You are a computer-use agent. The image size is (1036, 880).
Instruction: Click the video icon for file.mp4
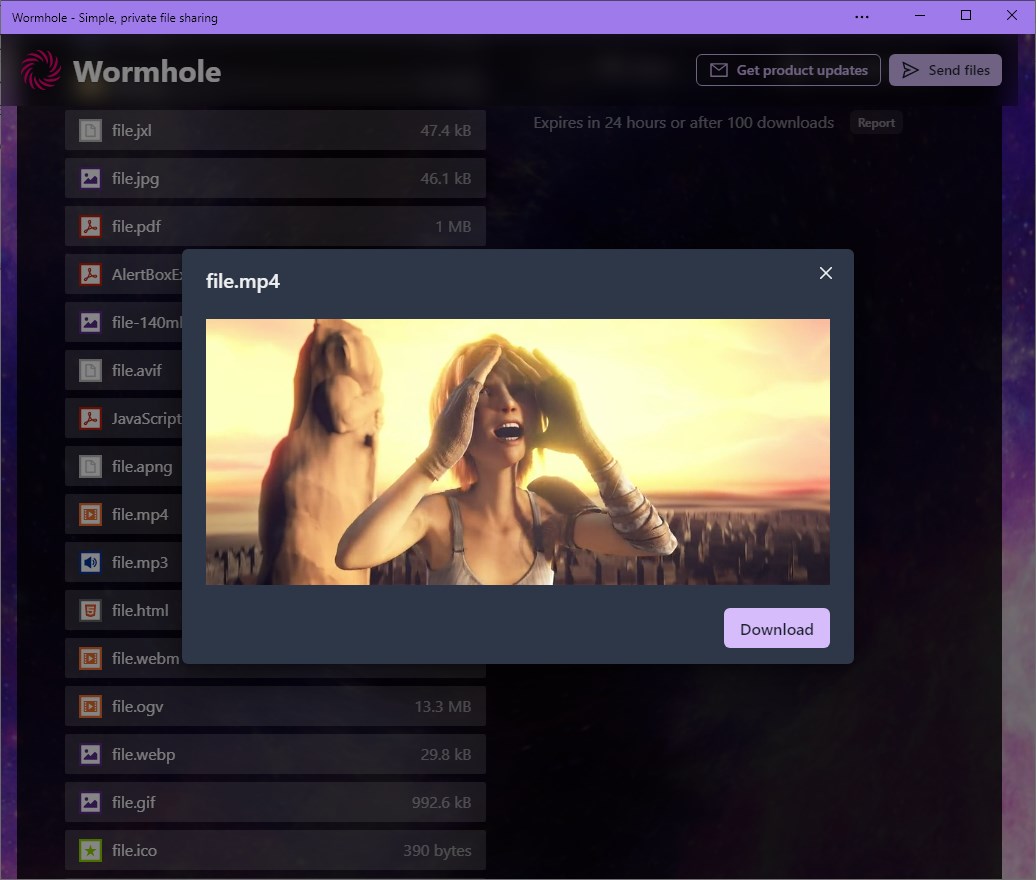[91, 514]
